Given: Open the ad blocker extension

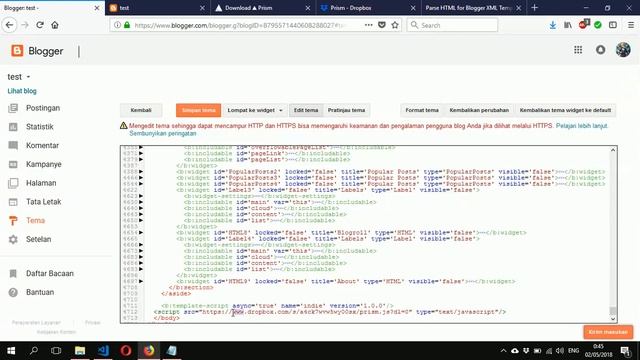Looking at the screenshot, I should click(584, 24).
